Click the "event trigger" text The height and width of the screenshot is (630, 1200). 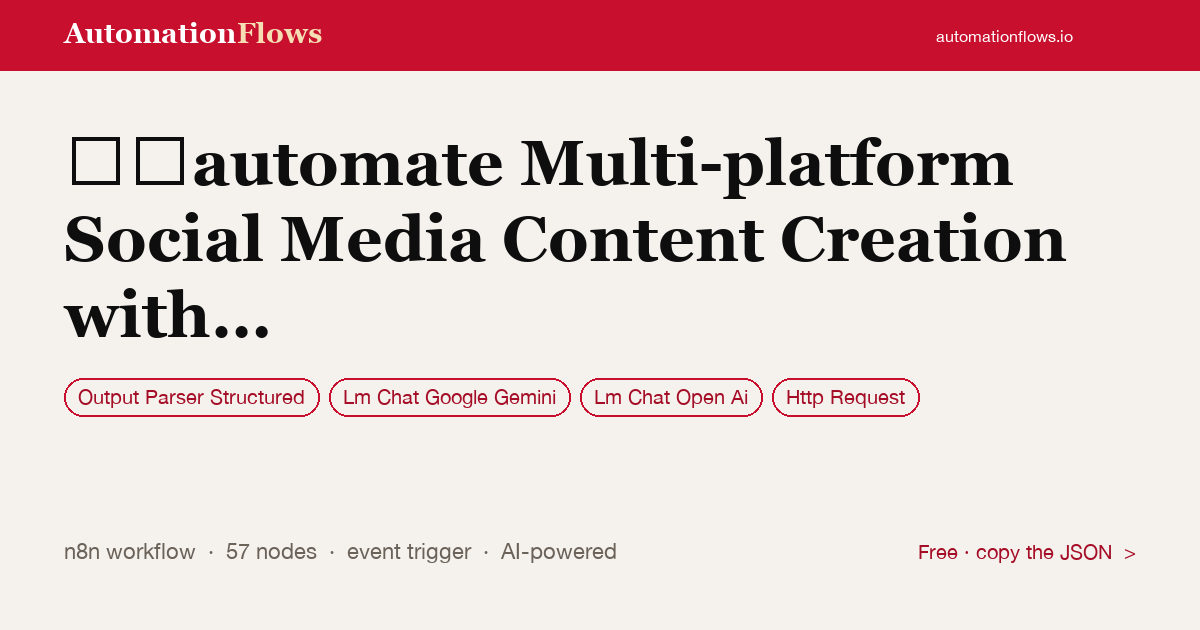click(409, 552)
